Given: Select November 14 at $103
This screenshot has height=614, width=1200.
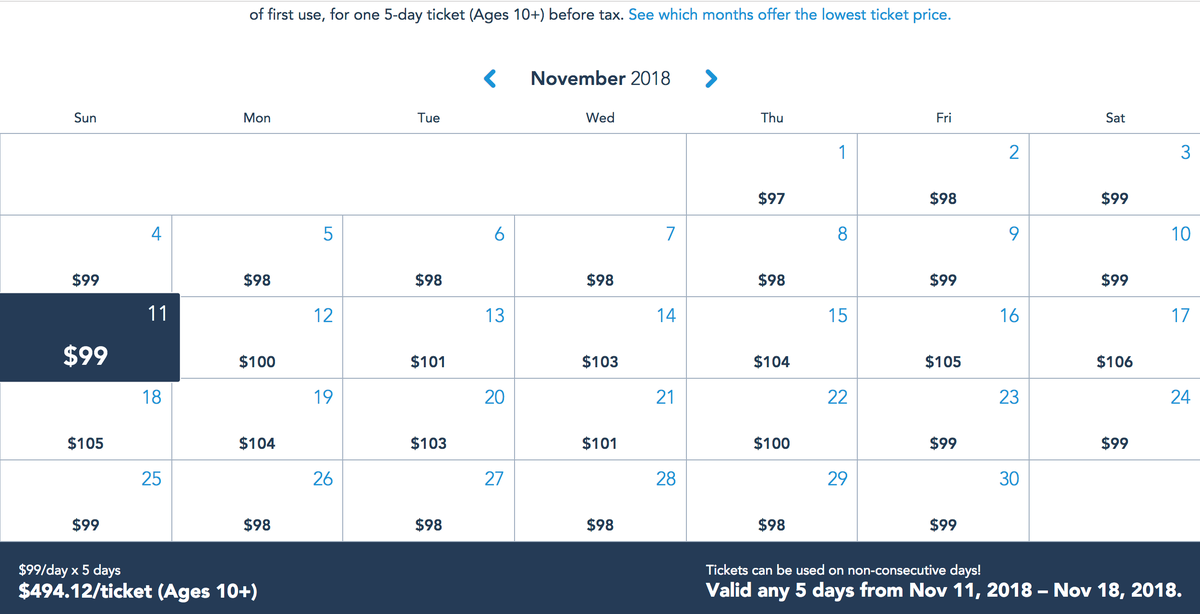Looking at the screenshot, I should coord(600,338).
